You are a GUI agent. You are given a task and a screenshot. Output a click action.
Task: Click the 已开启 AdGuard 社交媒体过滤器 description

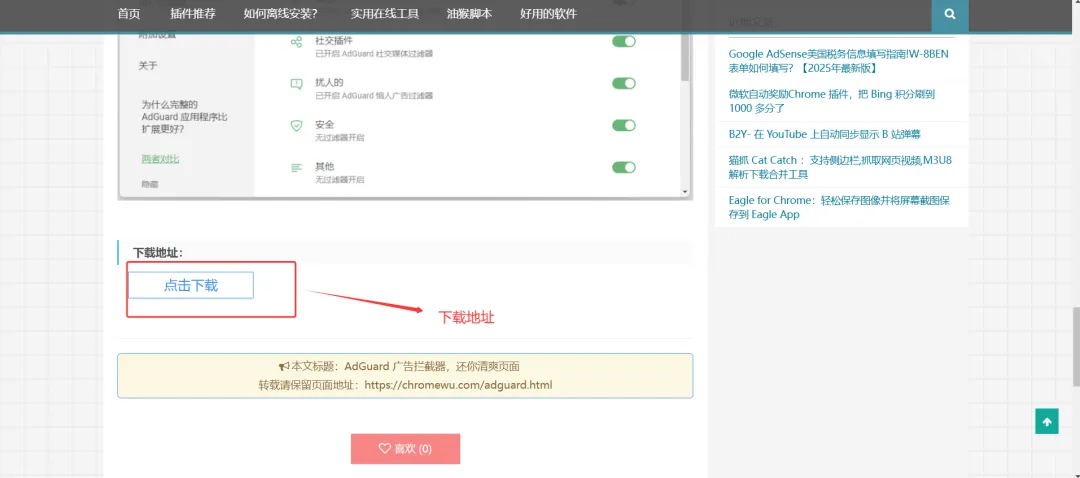pos(374,54)
